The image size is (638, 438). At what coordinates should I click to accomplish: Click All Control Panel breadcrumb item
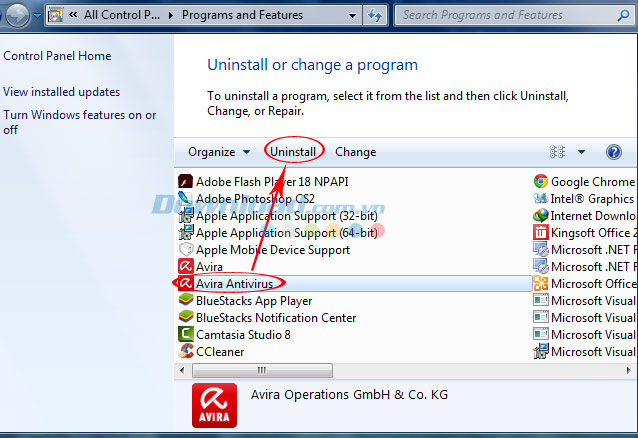[122, 15]
